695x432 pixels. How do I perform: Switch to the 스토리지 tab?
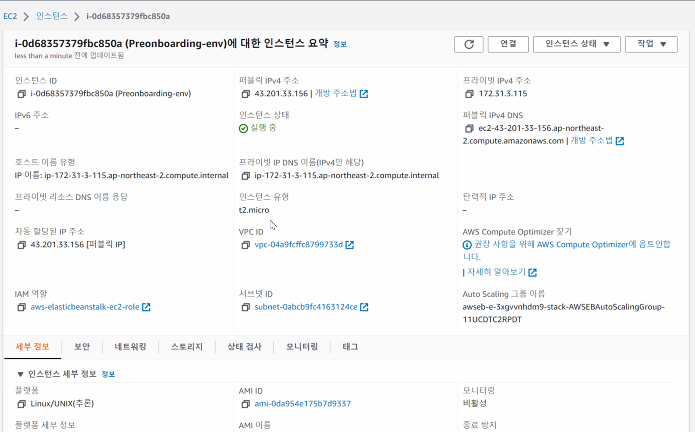[x=187, y=347]
